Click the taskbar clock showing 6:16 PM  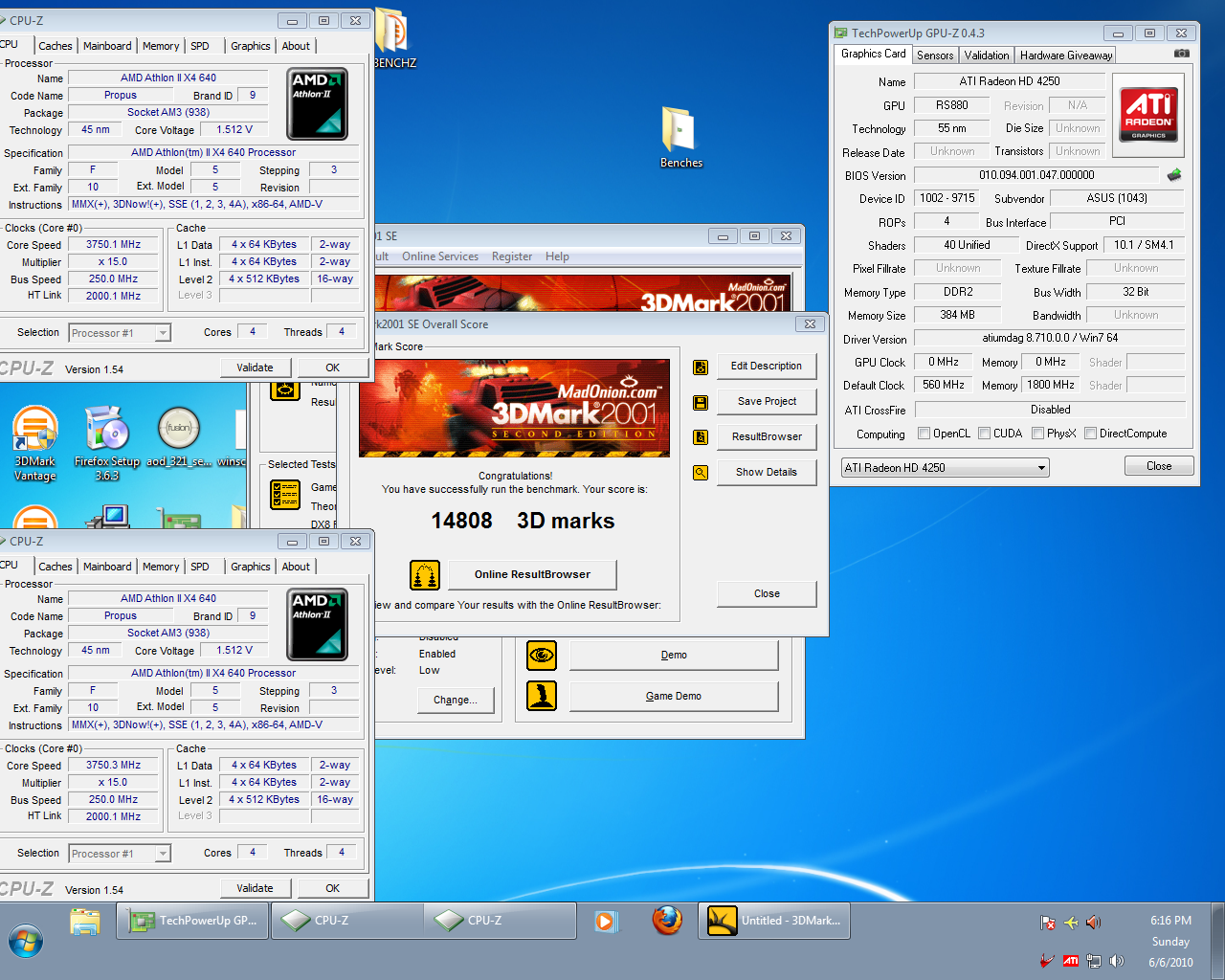[x=1170, y=921]
